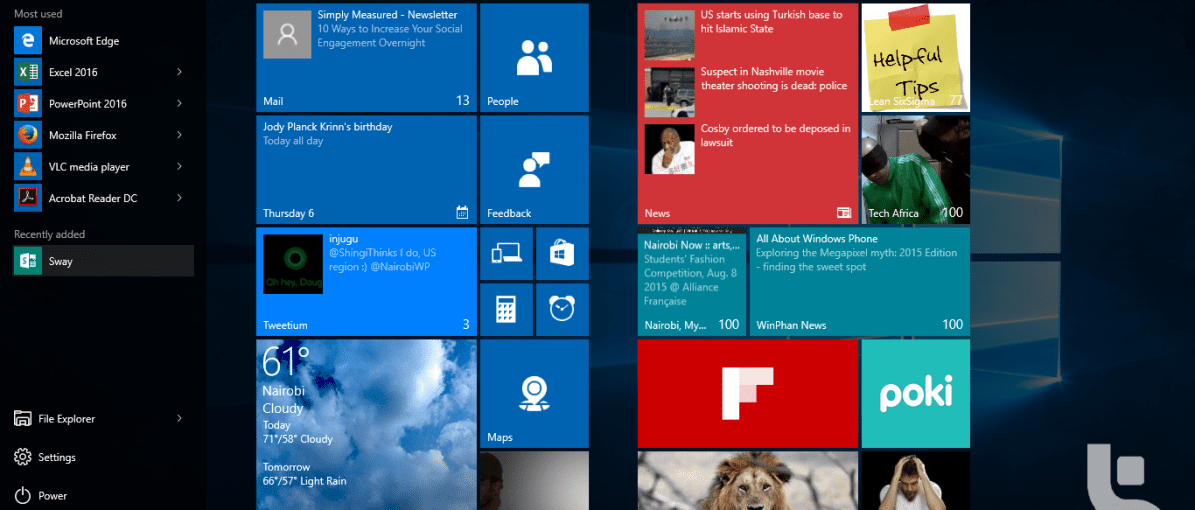
Task: Launch PowerPoint 2016 icon
Action: click(x=27, y=104)
